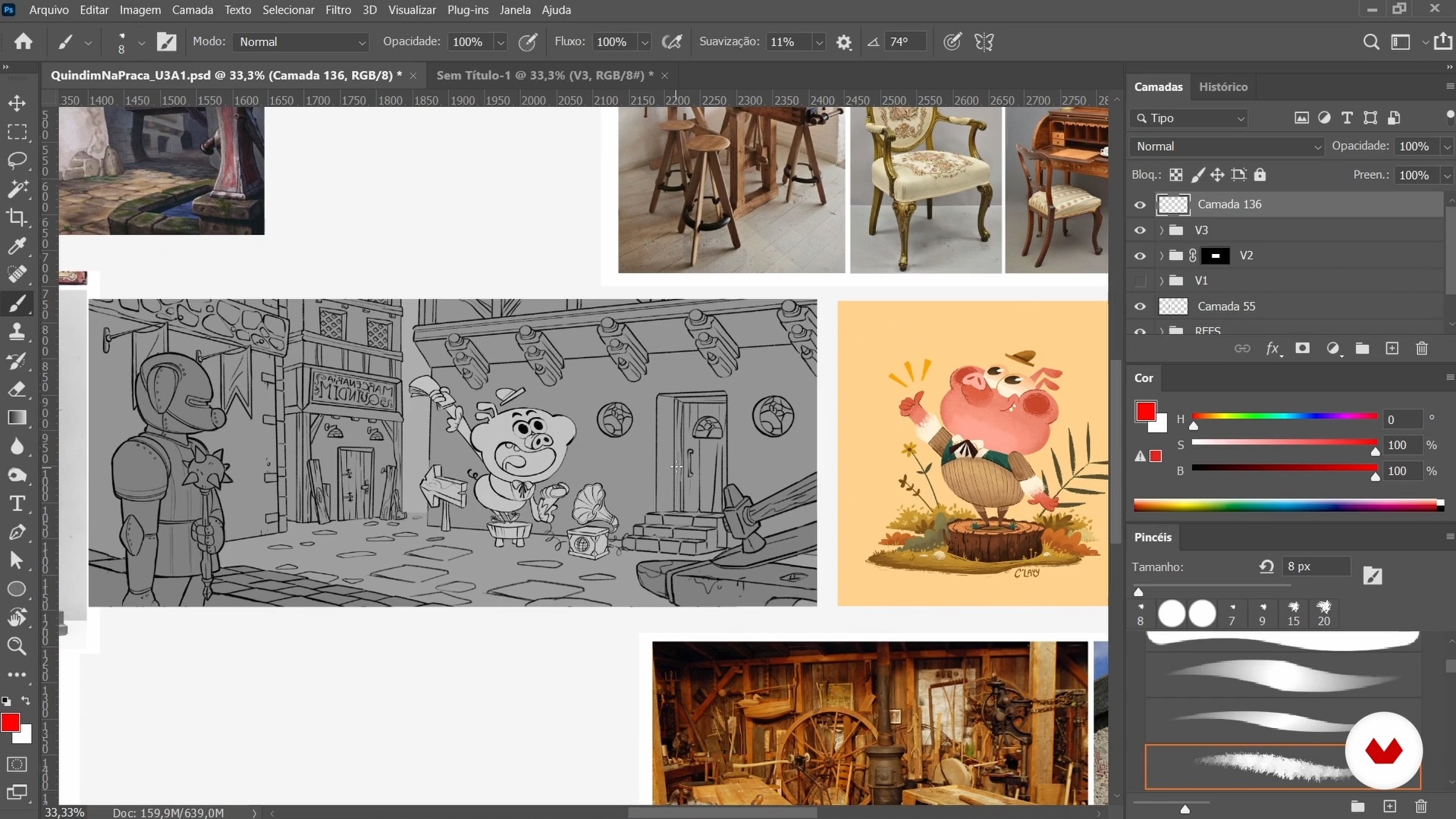Switch to Sem Título-1 document tab
This screenshot has width=1456, height=819.
pyautogui.click(x=544, y=75)
